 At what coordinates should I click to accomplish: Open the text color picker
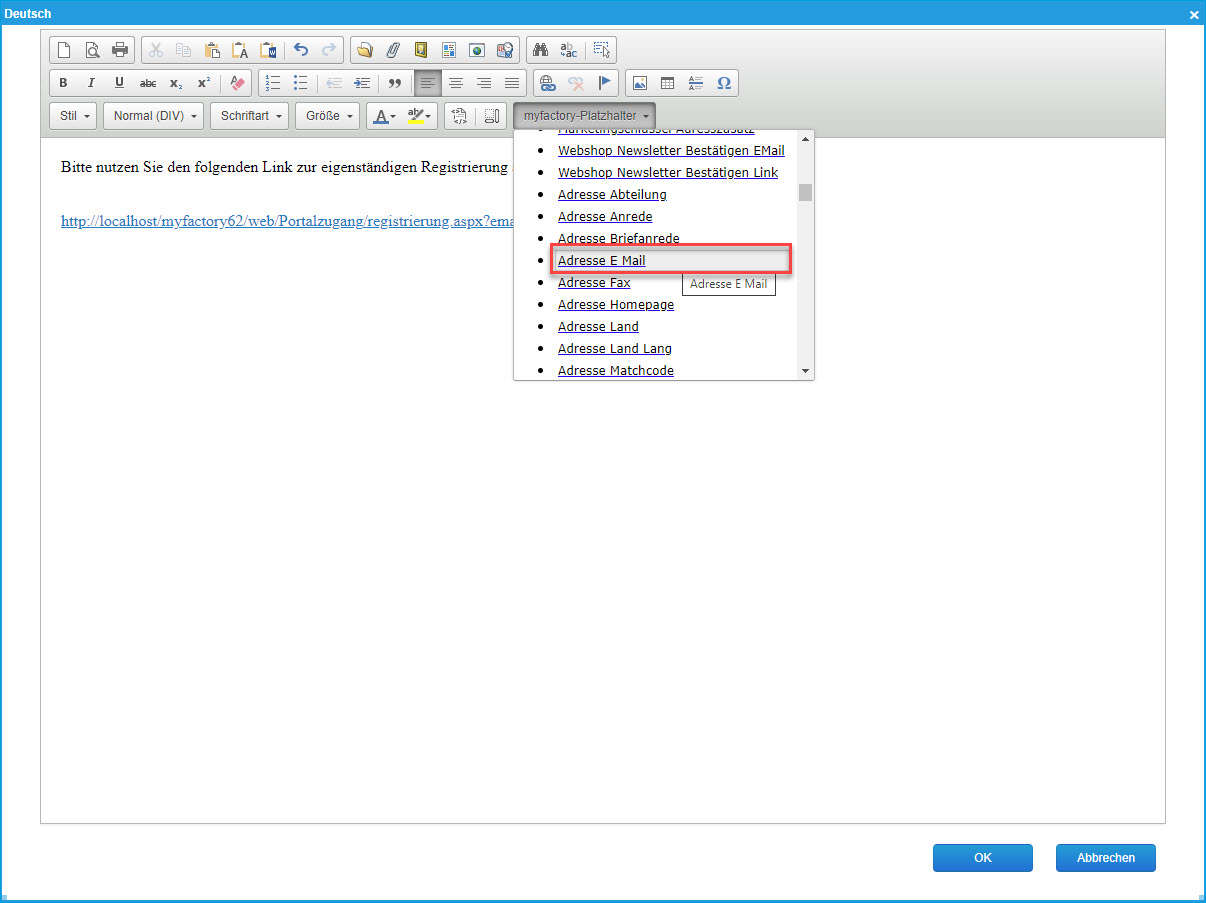[384, 116]
